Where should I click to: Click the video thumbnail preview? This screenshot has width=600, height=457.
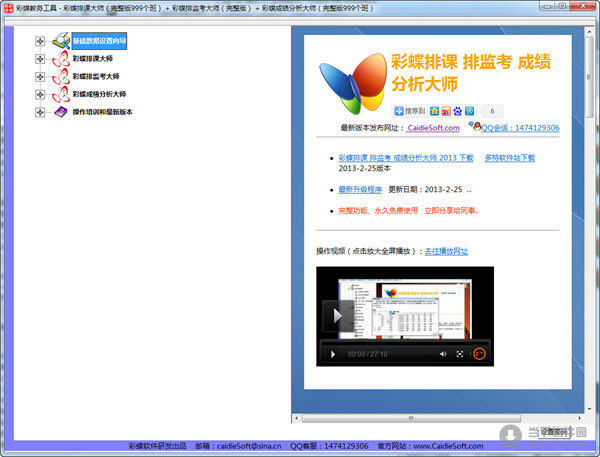[405, 309]
